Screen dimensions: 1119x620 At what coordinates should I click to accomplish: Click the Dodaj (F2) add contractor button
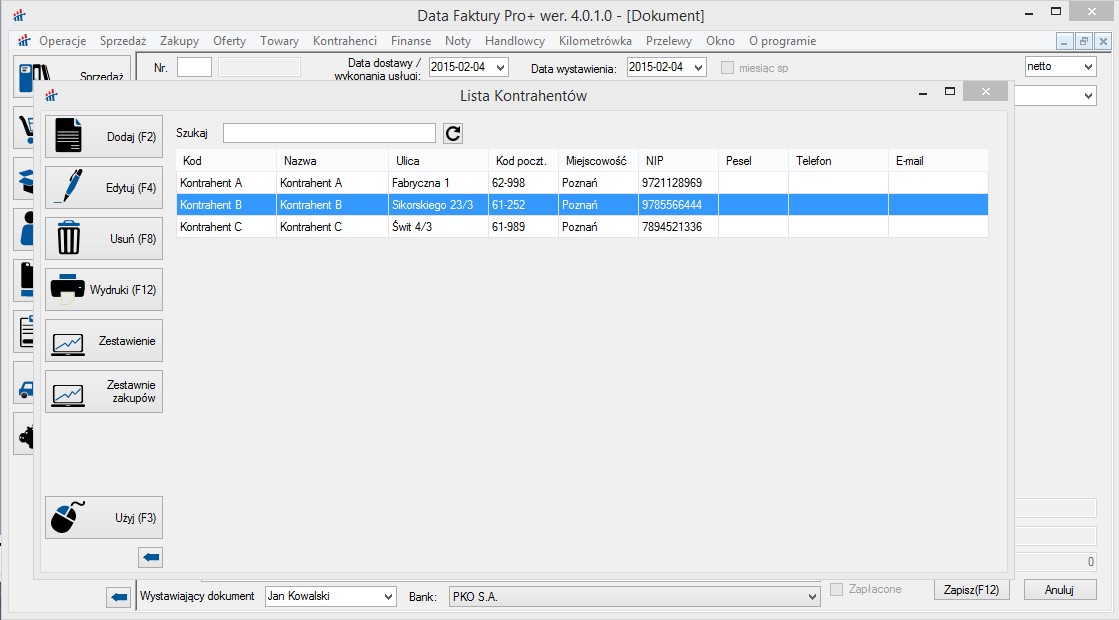click(x=104, y=137)
